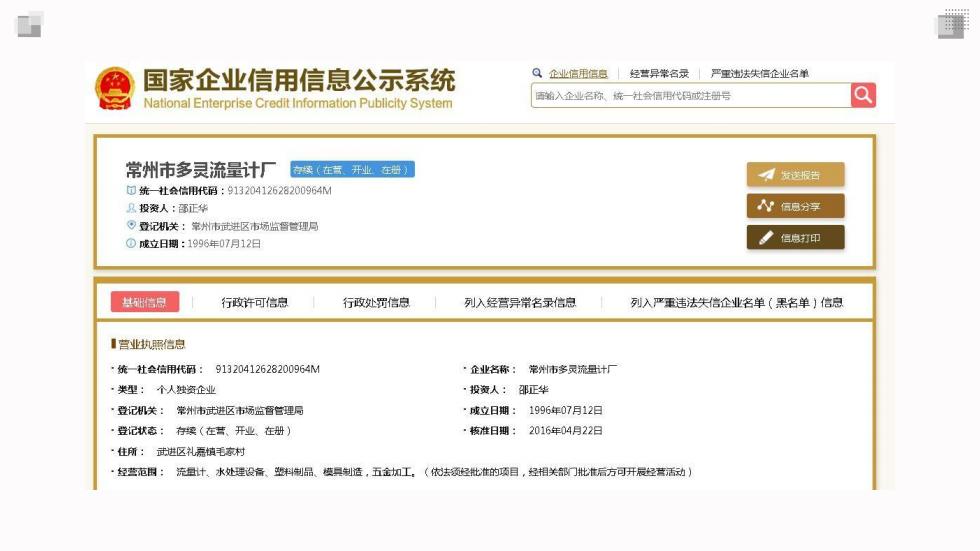Screen dimensions: 980x551
Task: Click the info icon beside 成立日期
Action: coord(131,244)
